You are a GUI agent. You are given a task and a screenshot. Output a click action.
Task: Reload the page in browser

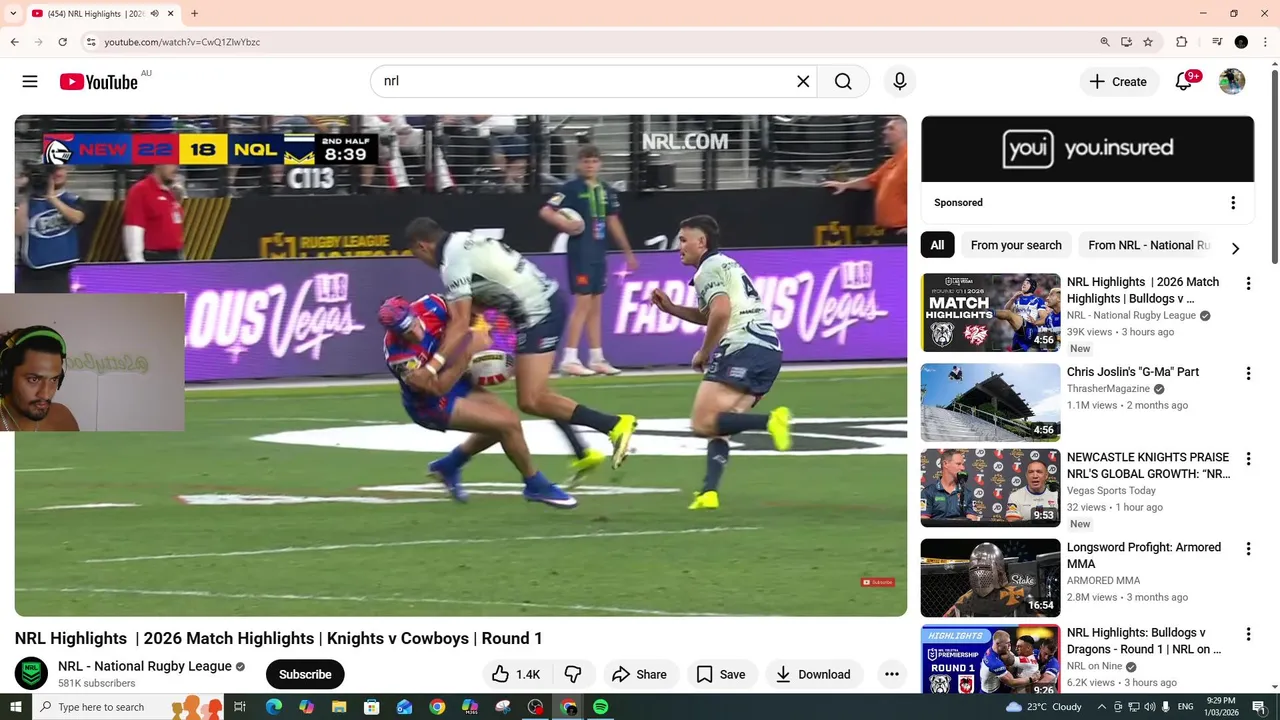tap(62, 42)
